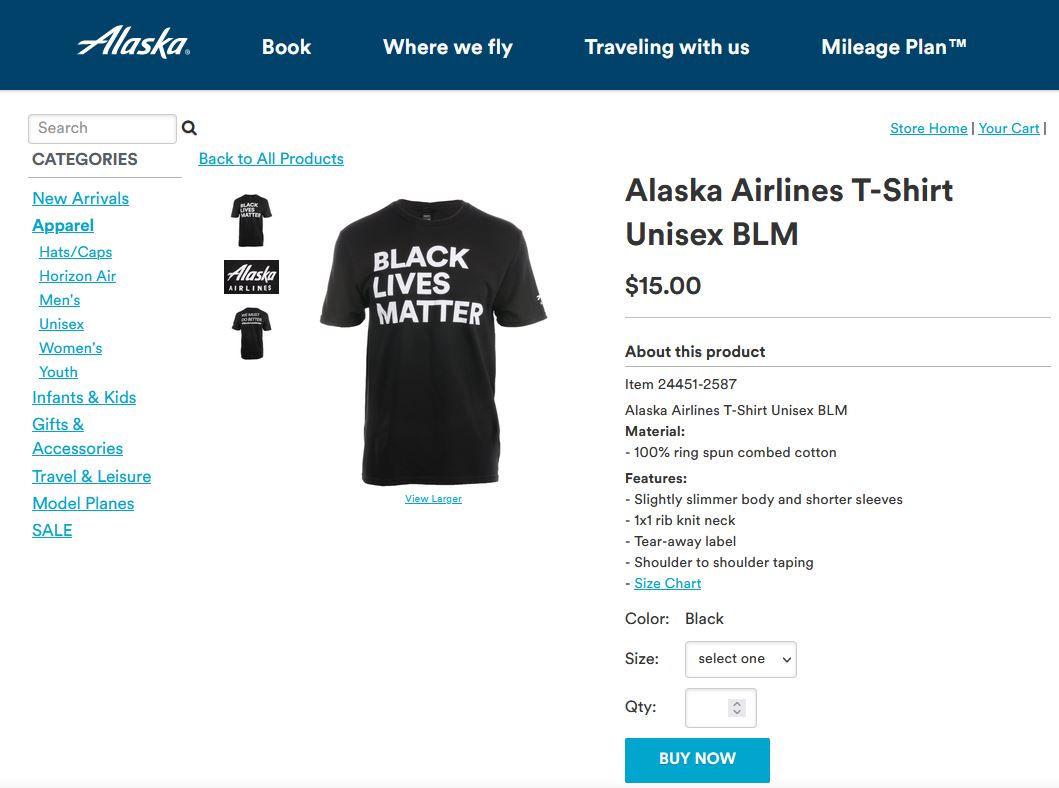Select the Alaska Airlines logo thumbnail
This screenshot has height=788, width=1059.
pos(251,277)
